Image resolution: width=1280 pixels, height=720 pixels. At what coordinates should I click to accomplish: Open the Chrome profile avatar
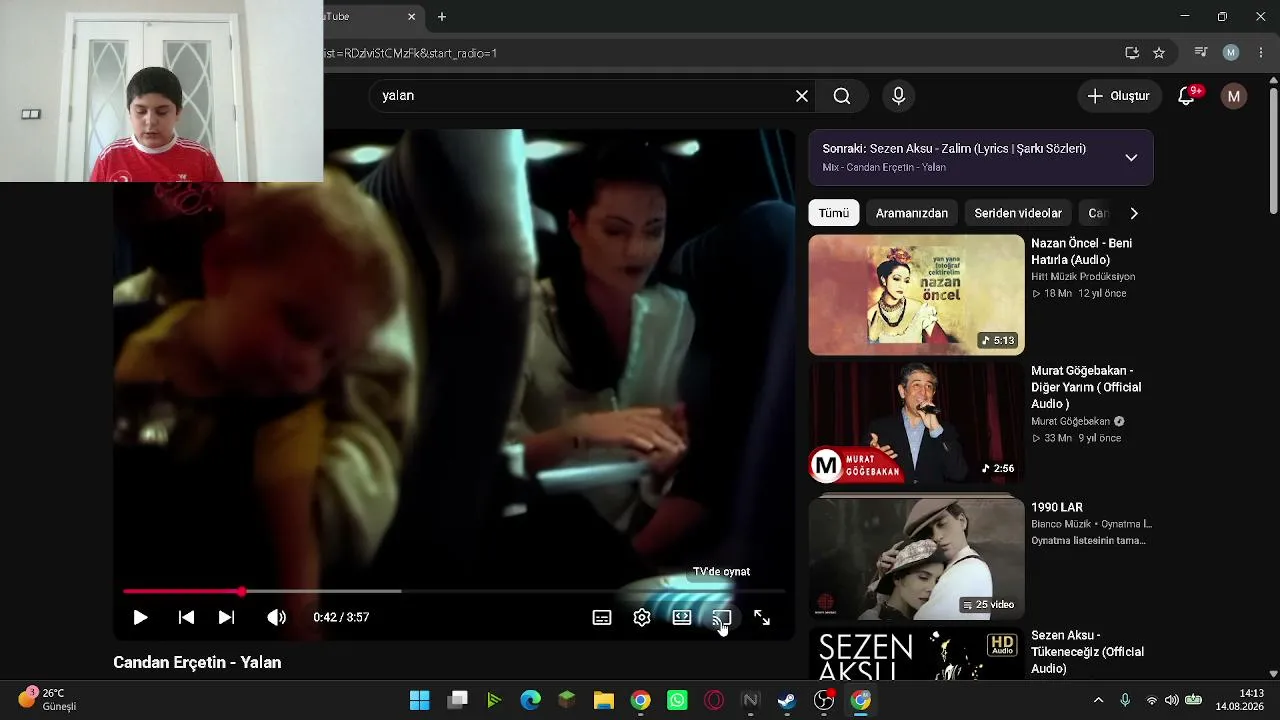pyautogui.click(x=1231, y=53)
